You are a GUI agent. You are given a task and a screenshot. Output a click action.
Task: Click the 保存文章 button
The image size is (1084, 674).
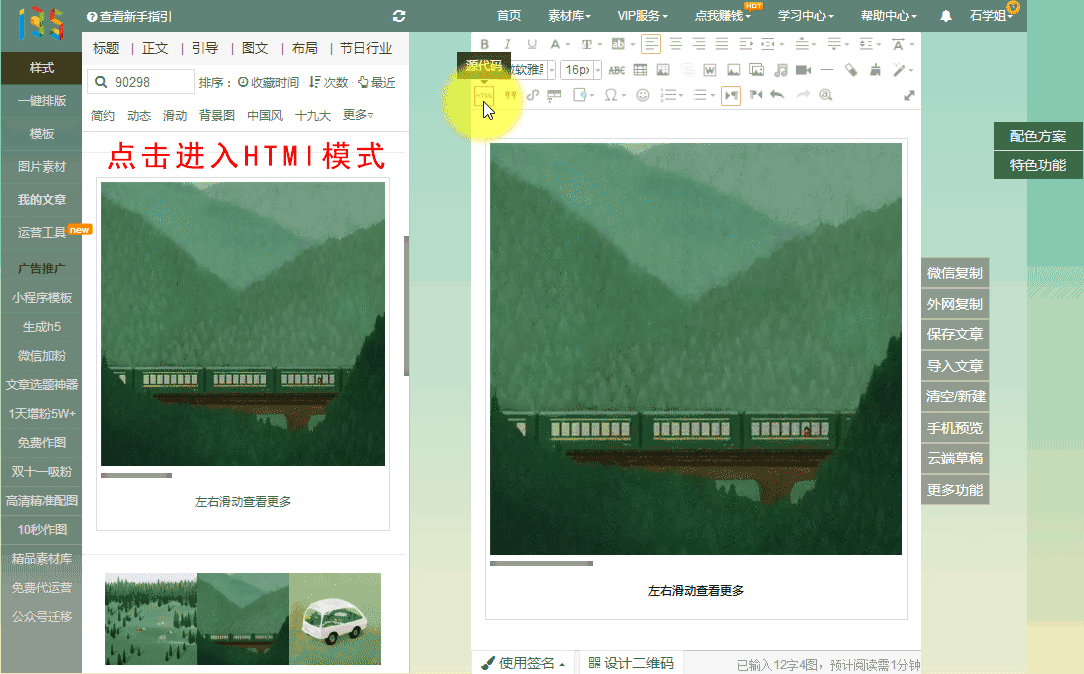[954, 334]
